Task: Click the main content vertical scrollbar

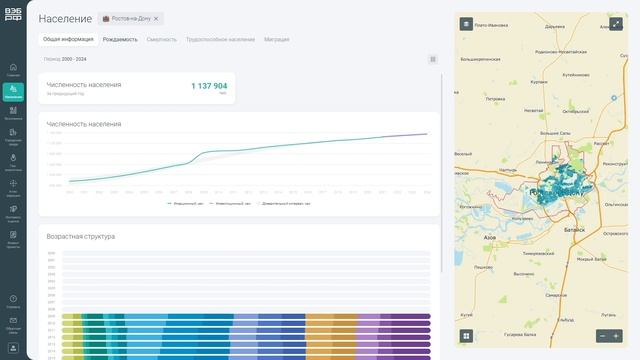Action: 442,173
